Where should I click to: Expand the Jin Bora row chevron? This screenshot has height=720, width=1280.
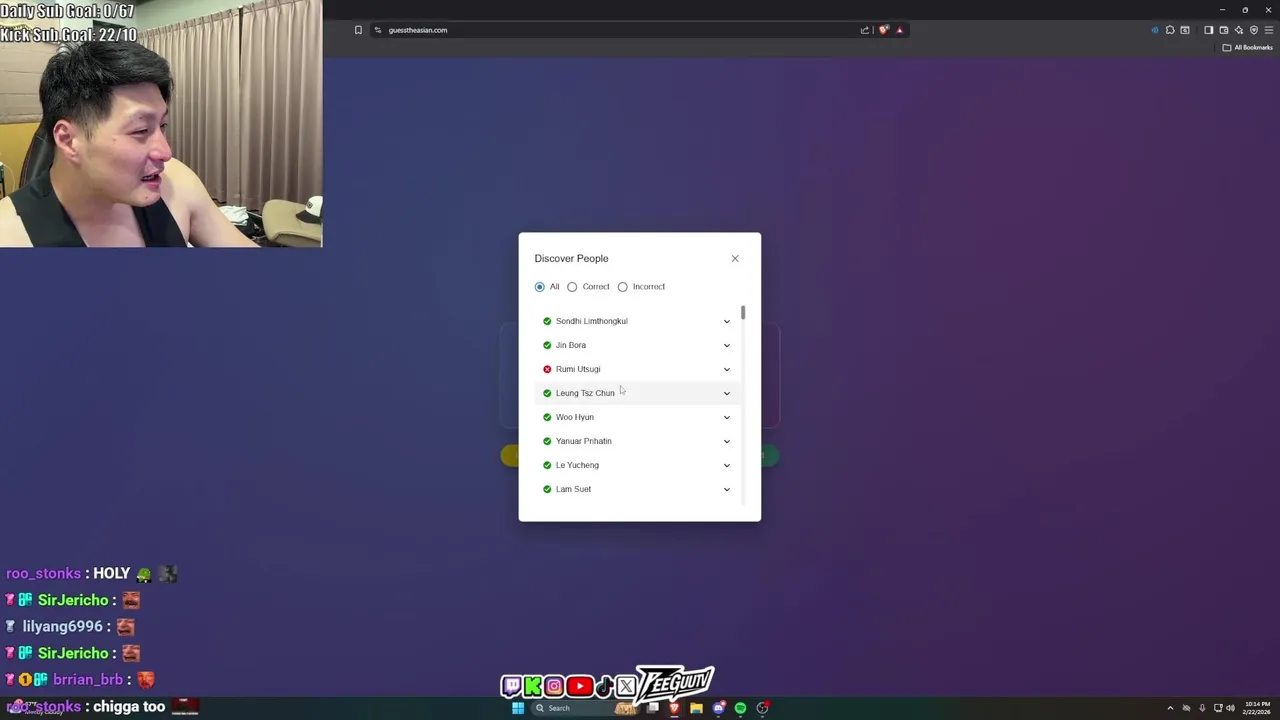(x=727, y=345)
